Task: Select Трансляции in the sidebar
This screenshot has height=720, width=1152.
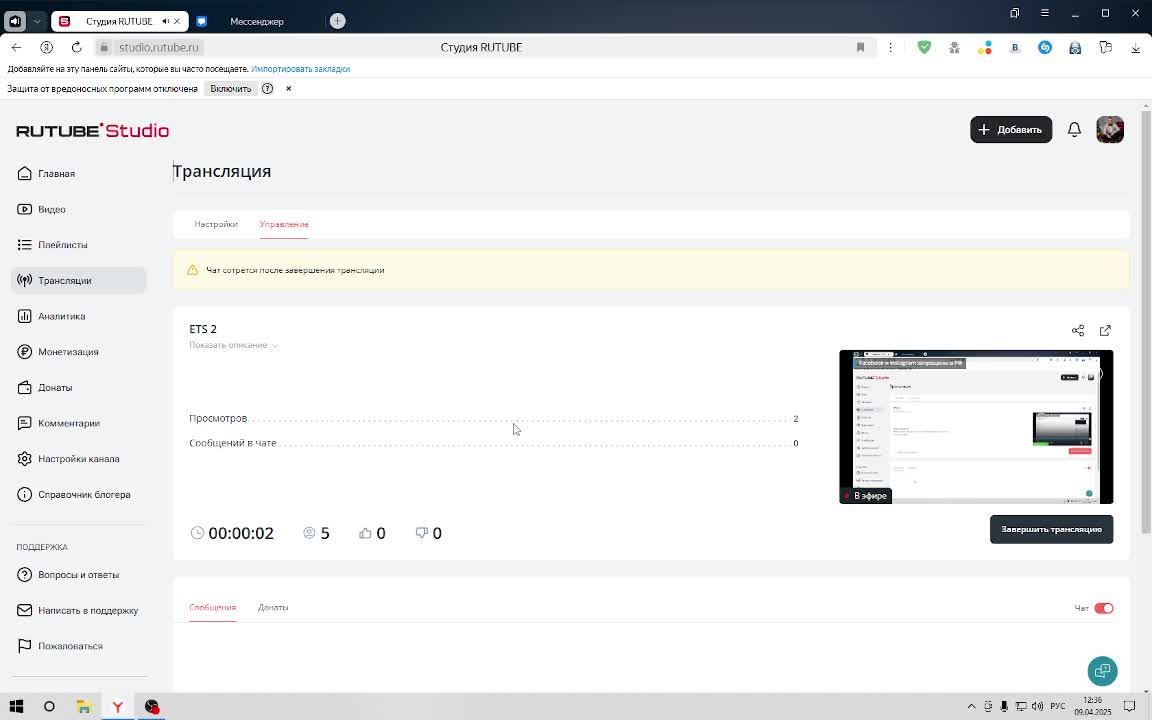Action: coord(79,281)
